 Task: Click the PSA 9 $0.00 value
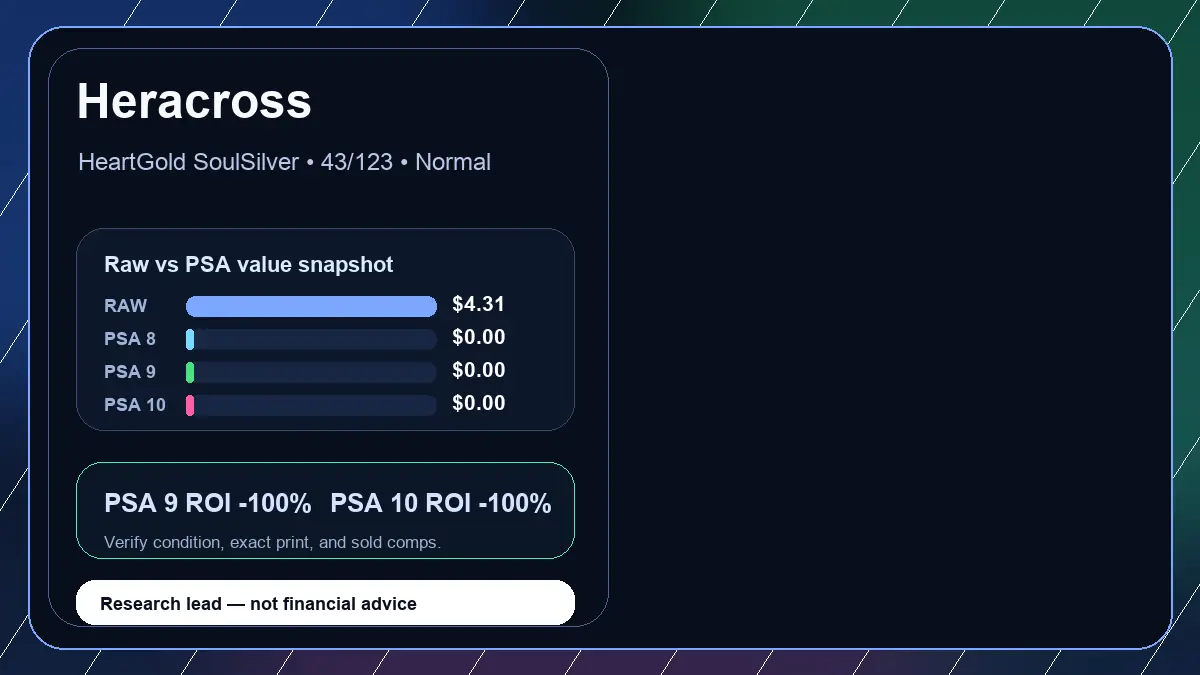click(479, 371)
